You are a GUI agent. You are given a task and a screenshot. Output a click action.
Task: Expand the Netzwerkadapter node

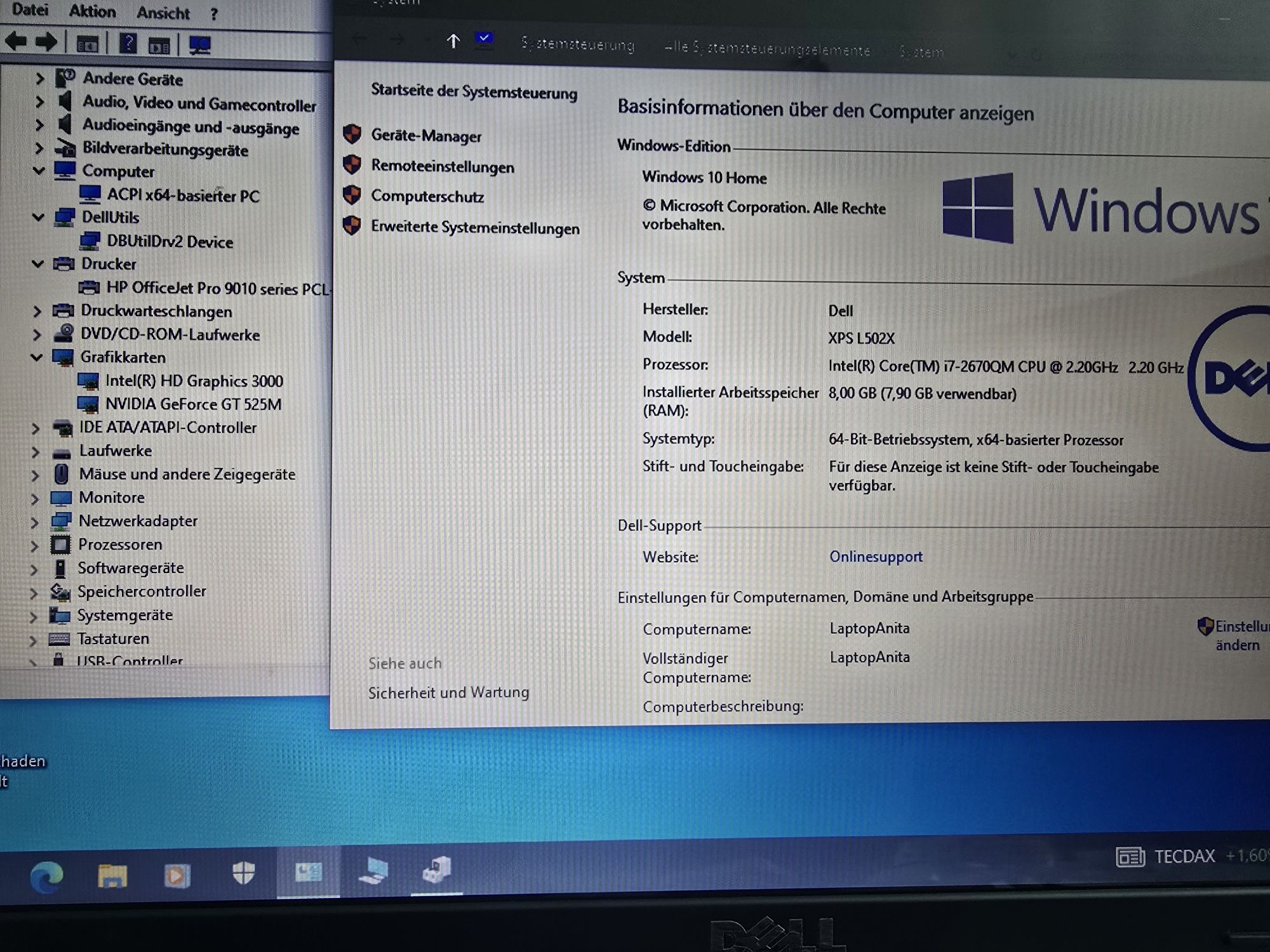pos(35,522)
